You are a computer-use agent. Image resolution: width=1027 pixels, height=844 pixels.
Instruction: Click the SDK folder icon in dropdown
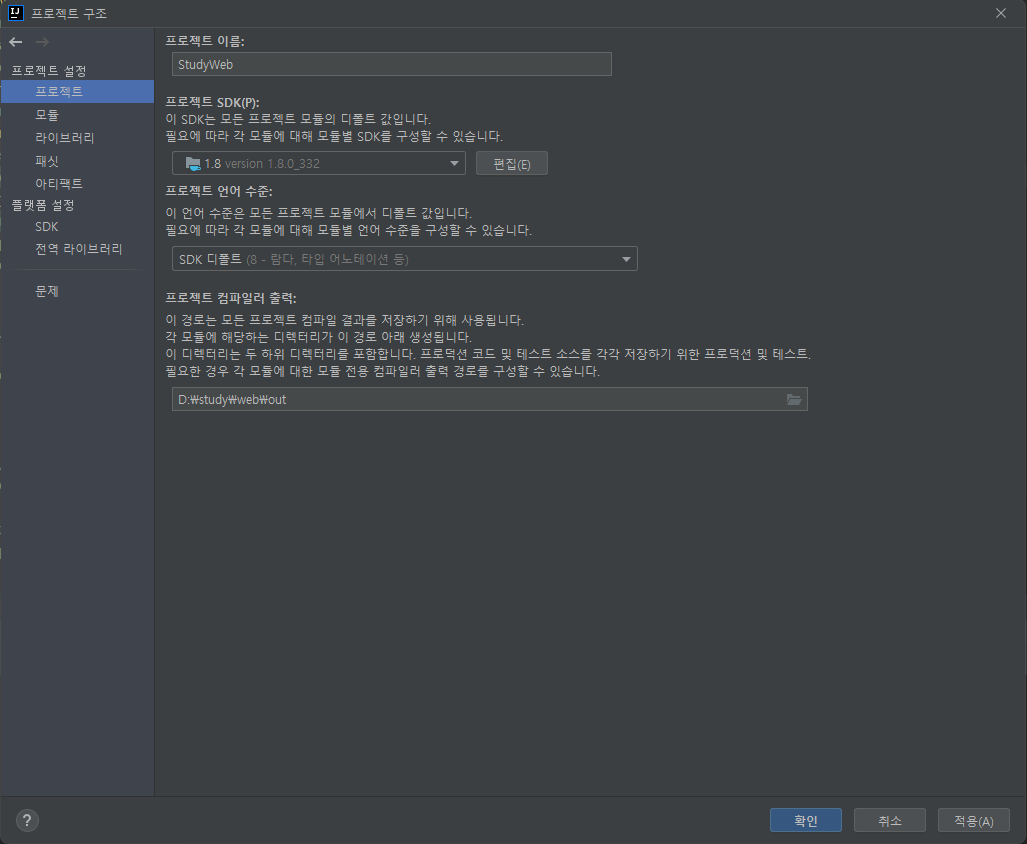(193, 164)
